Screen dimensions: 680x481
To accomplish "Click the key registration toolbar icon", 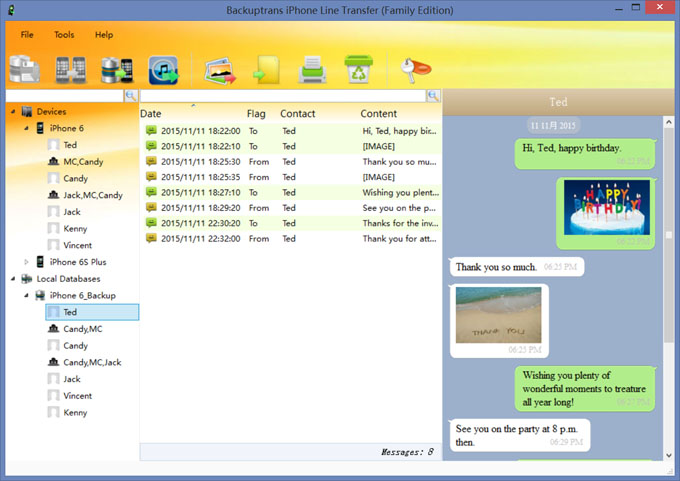I will pos(415,69).
